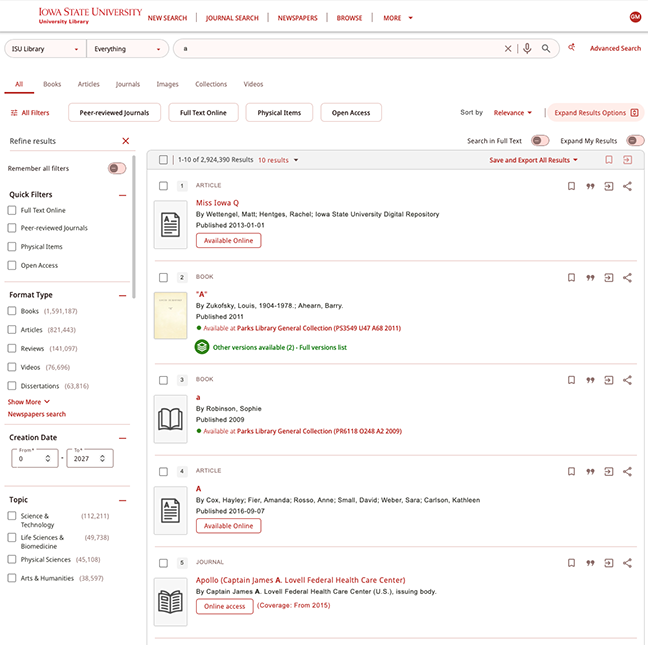Open JOURNAL SEARCH in top menu

[x=232, y=18]
